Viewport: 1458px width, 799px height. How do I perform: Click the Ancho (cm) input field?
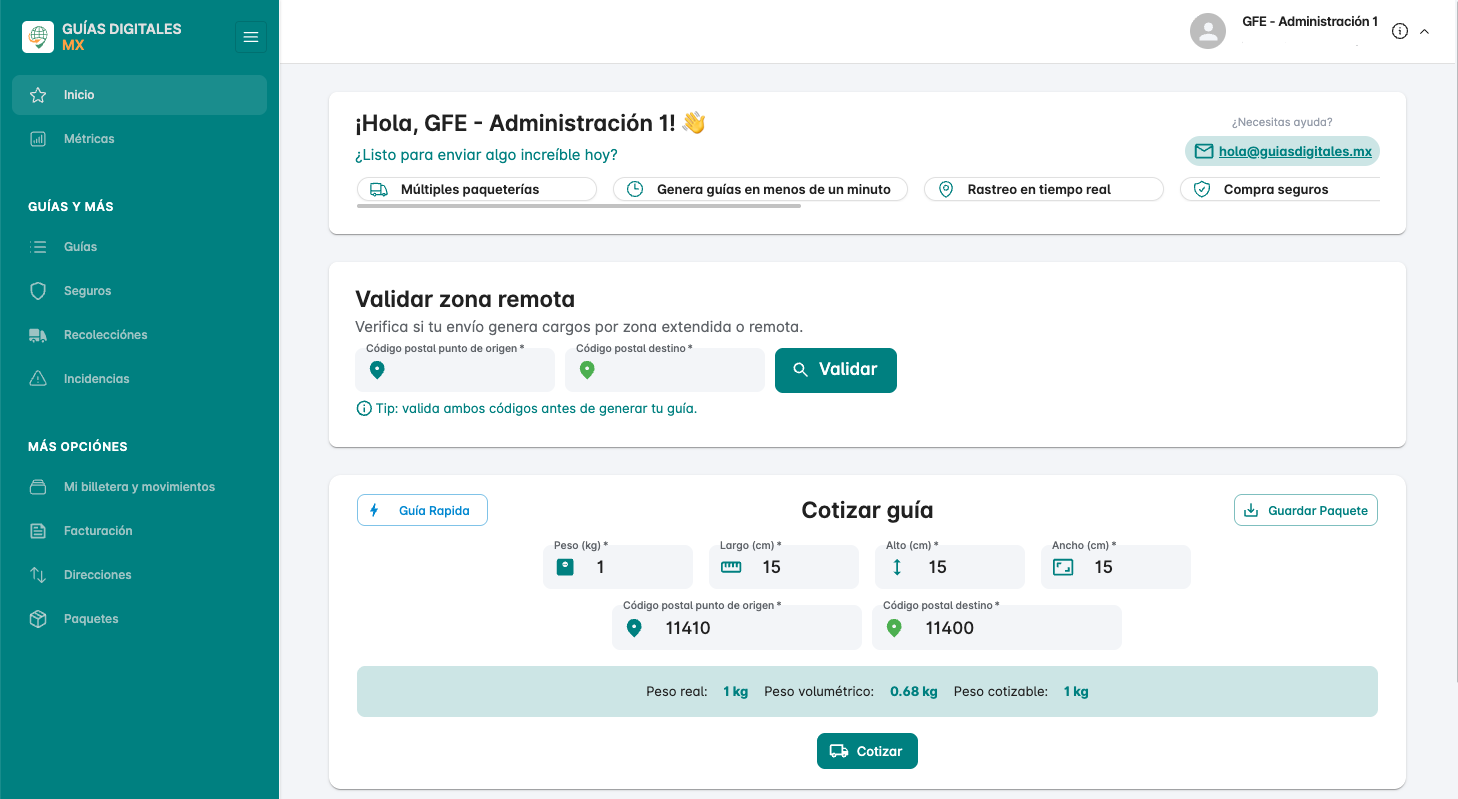tap(1116, 567)
